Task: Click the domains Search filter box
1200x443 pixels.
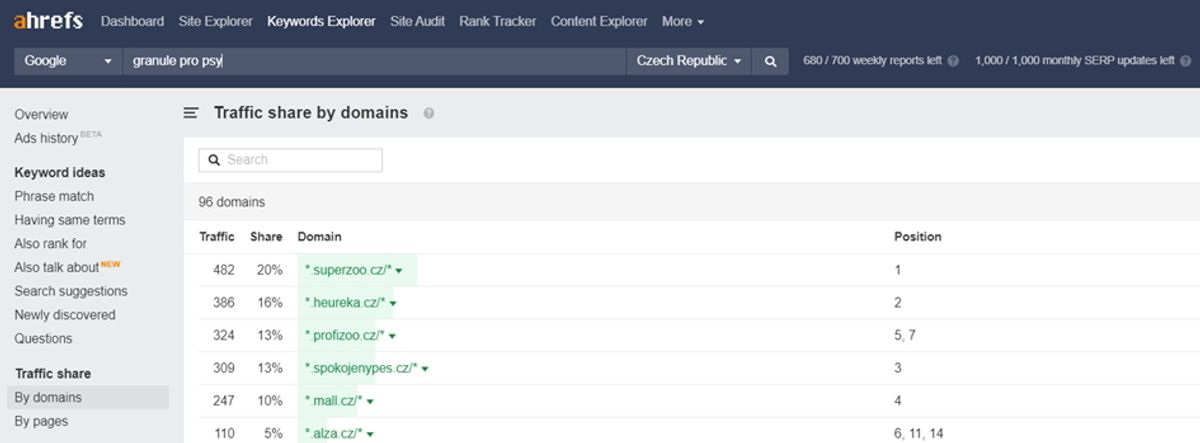Action: coord(290,160)
